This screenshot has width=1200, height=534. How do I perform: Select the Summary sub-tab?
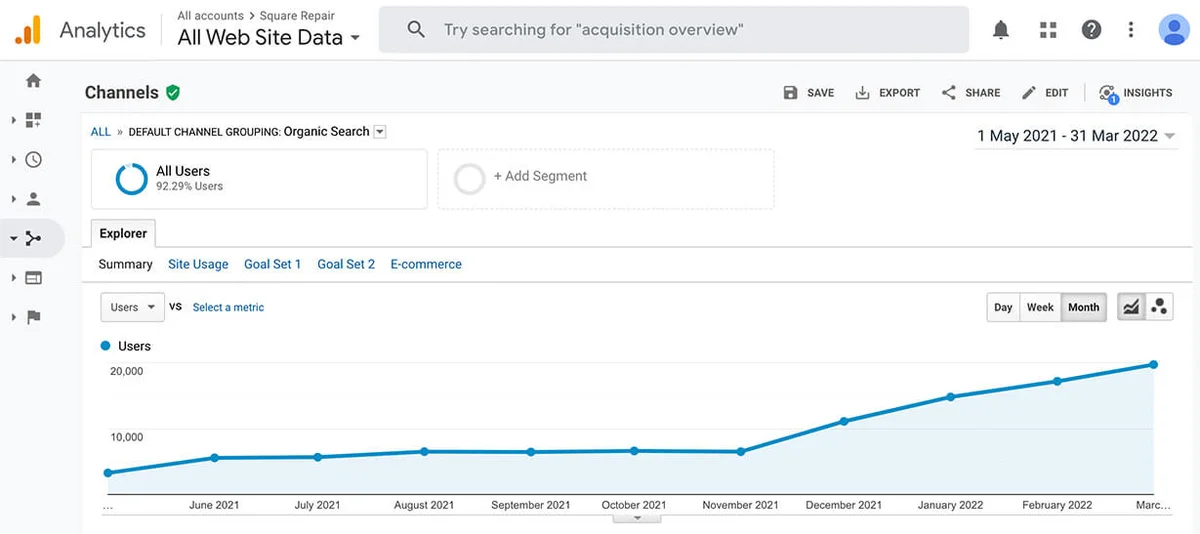point(125,264)
